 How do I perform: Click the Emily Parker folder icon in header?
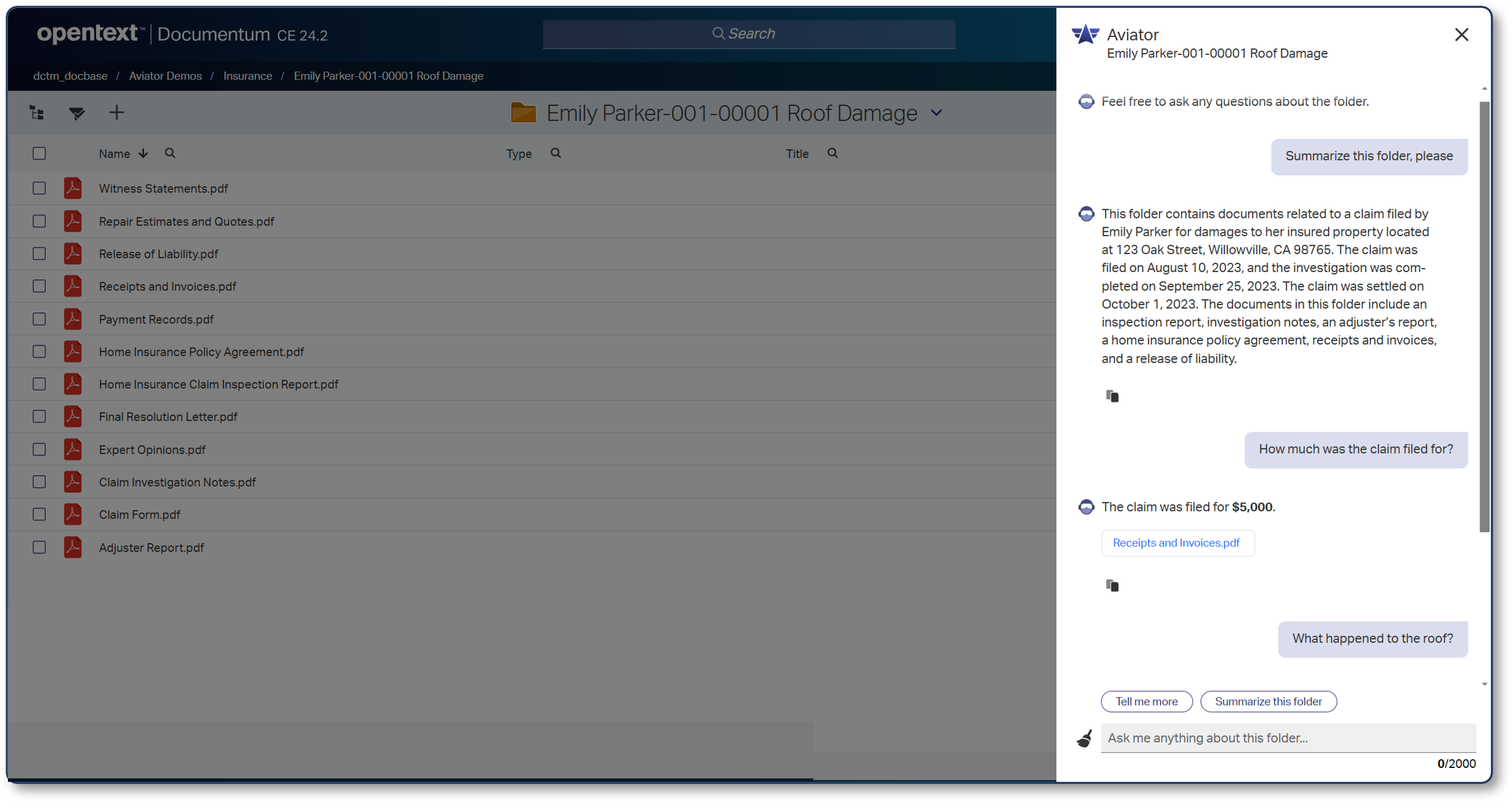tap(523, 113)
